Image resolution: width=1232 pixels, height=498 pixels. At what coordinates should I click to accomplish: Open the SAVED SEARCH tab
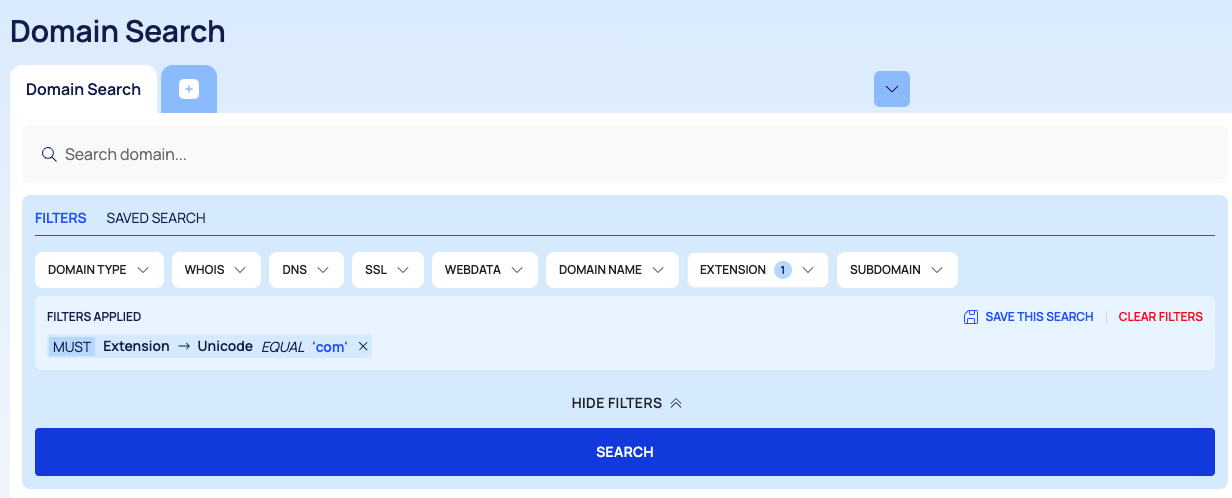pos(156,218)
